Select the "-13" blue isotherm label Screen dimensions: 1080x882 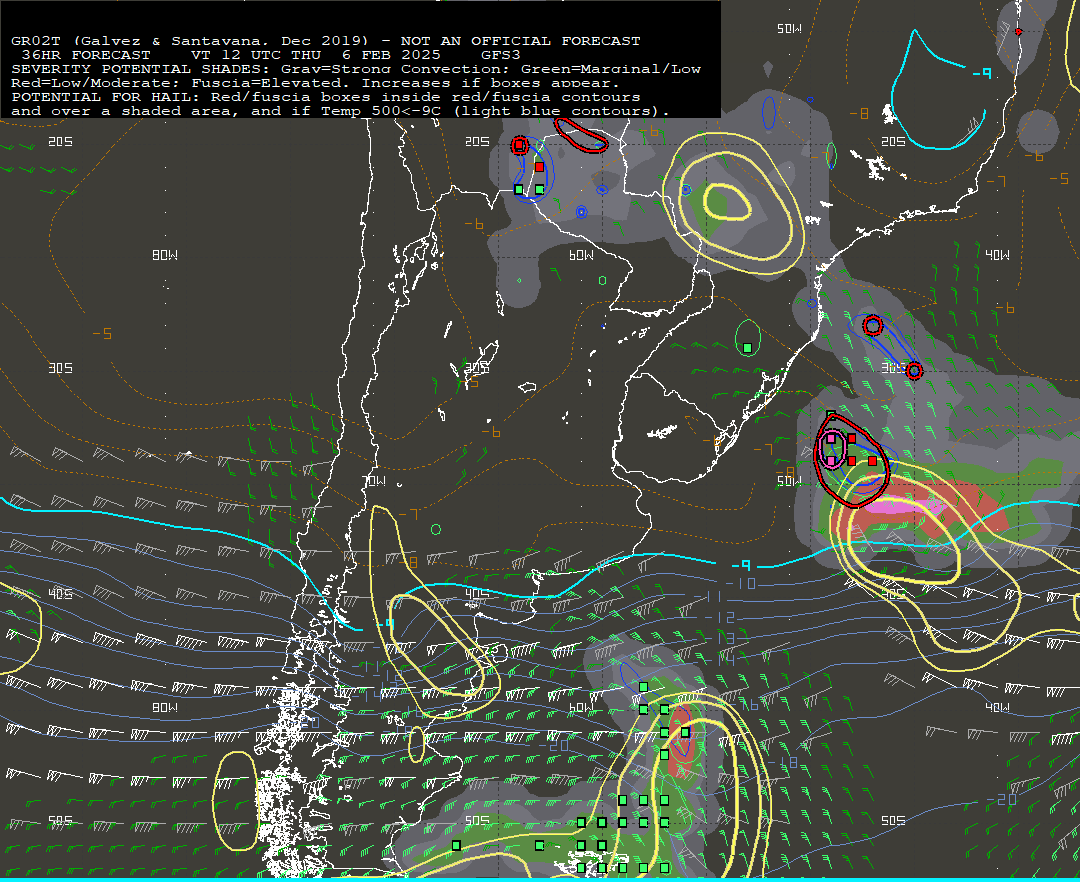pyautogui.click(x=720, y=638)
